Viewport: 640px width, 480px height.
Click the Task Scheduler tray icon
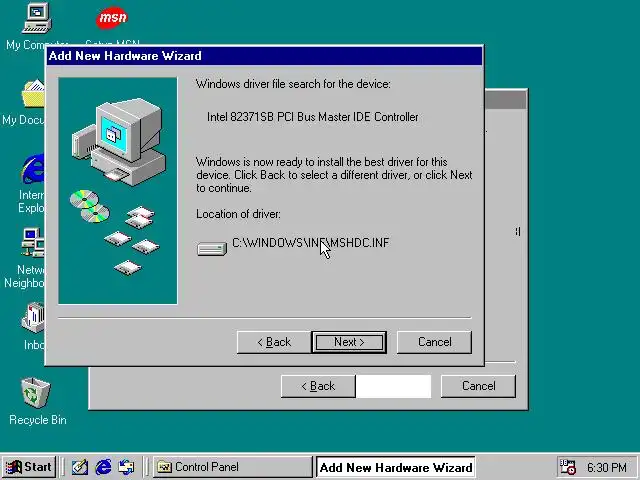click(x=567, y=467)
